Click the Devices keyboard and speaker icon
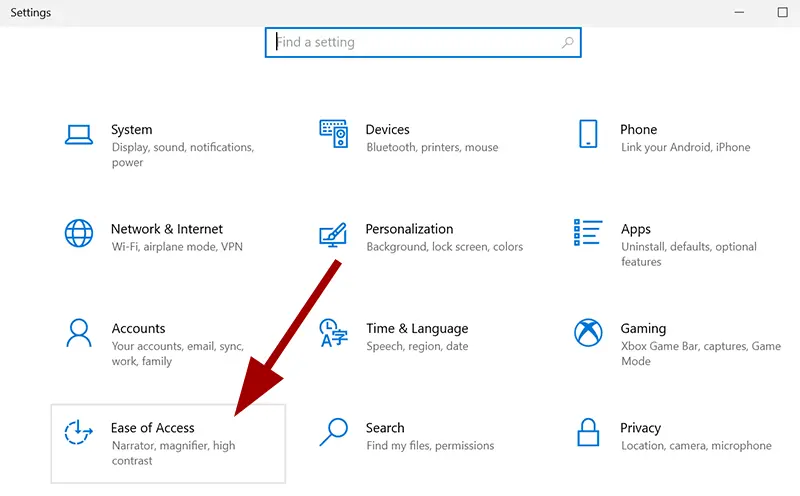 pos(334,134)
